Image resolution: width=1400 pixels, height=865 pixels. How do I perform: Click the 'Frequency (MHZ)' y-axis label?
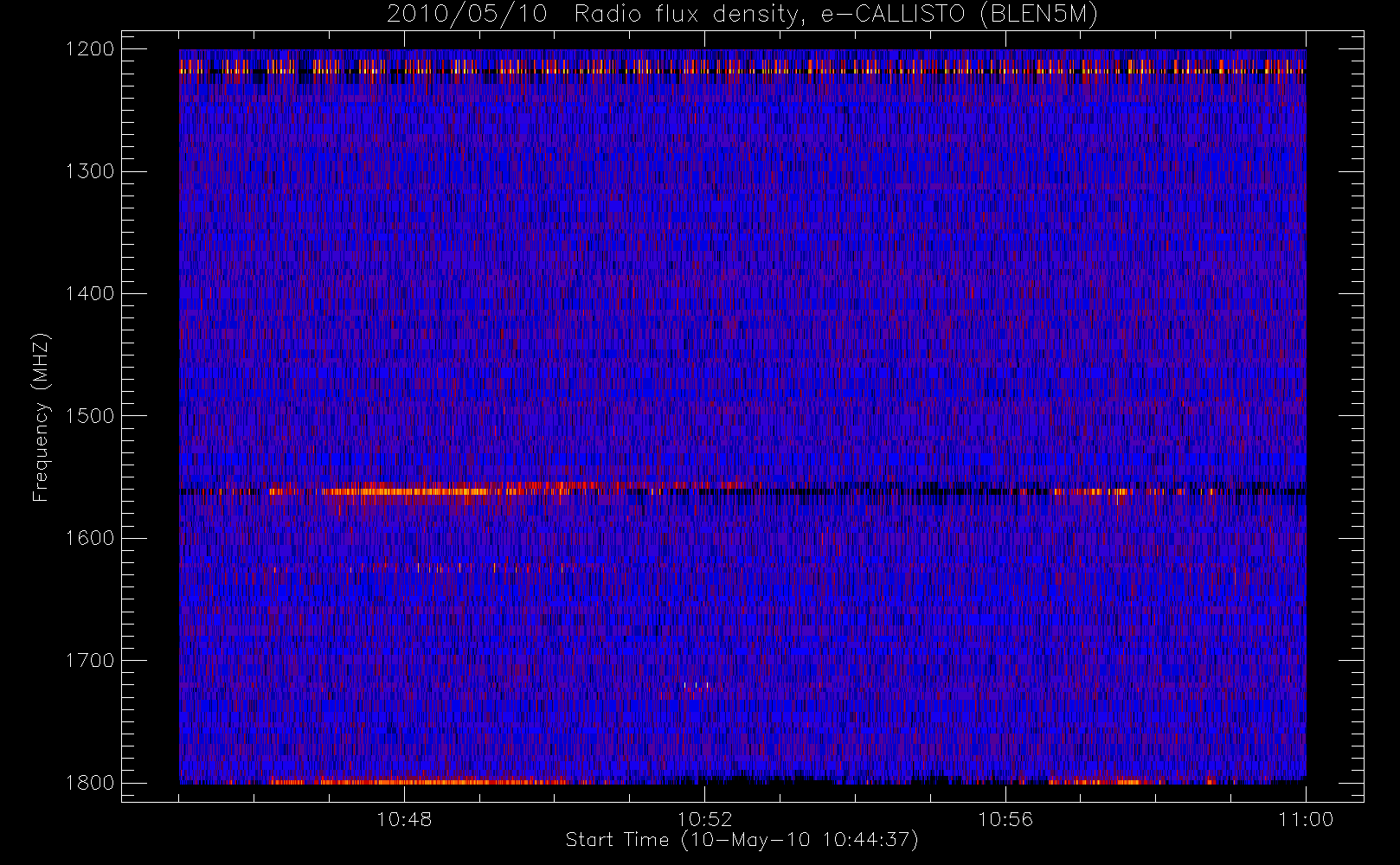(x=41, y=417)
